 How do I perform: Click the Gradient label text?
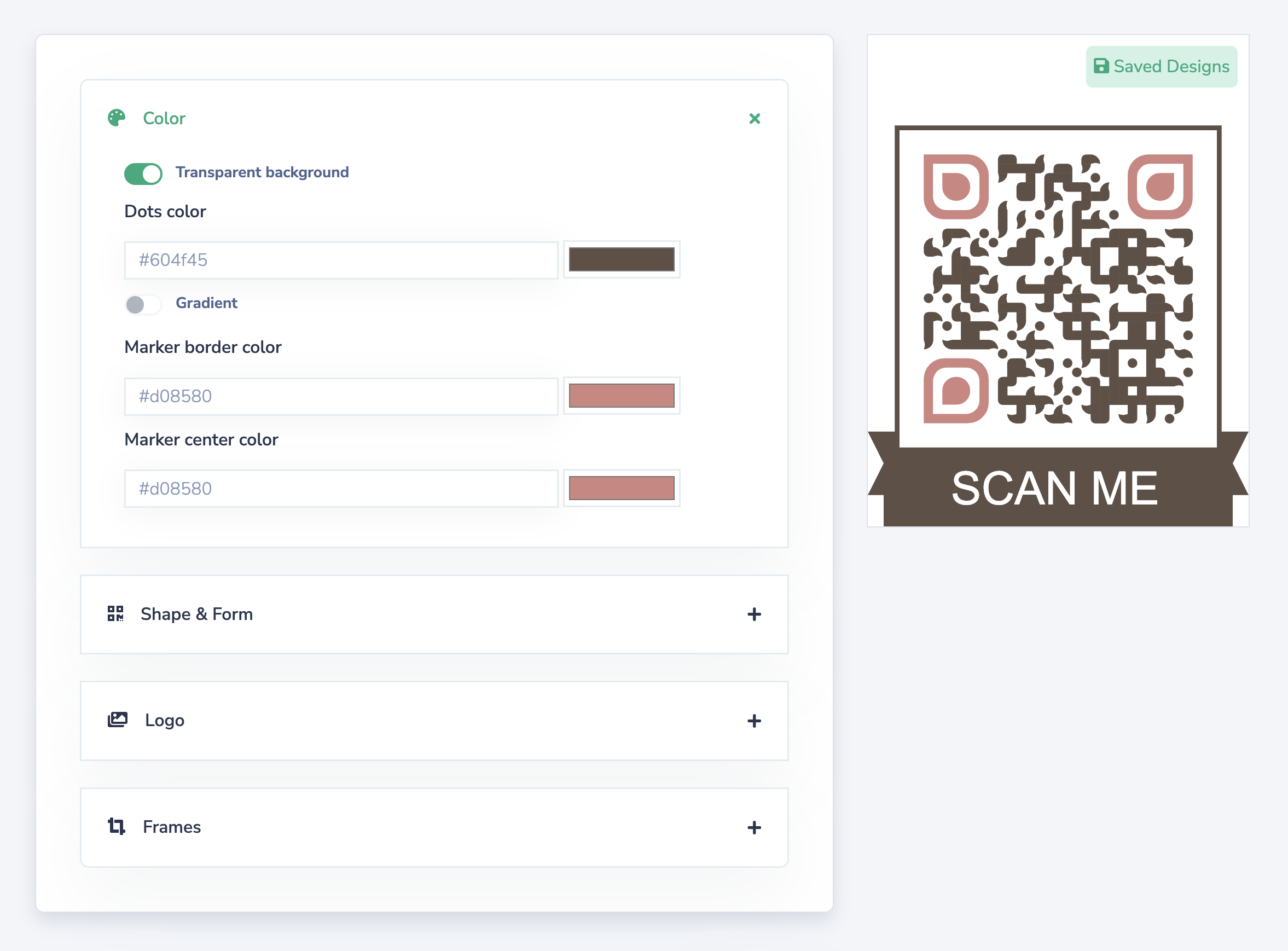[x=207, y=303]
